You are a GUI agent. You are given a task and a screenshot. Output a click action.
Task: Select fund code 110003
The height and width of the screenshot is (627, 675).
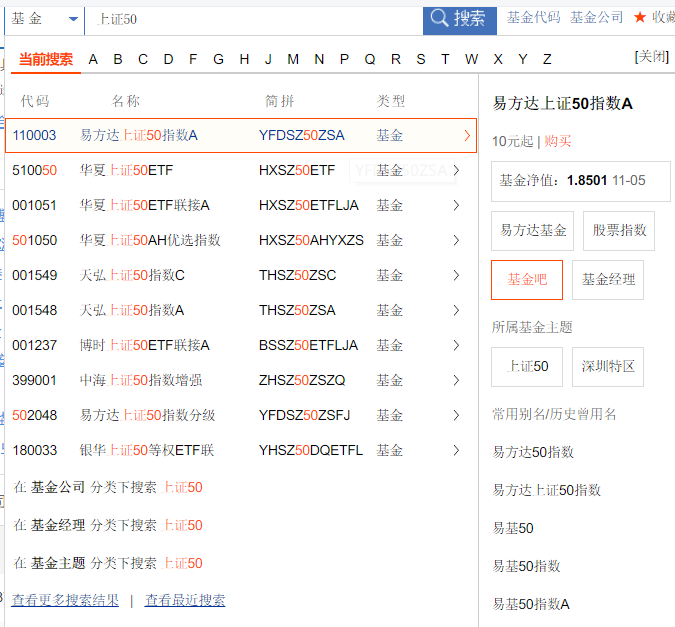[34, 136]
